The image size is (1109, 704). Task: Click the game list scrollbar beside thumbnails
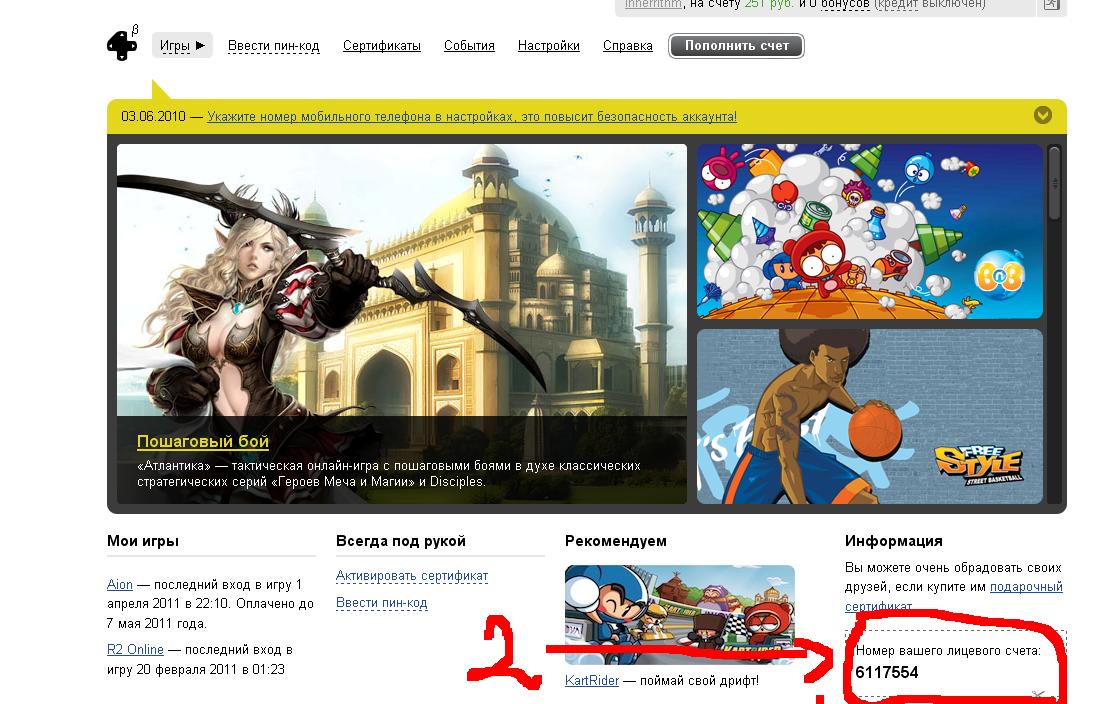(1055, 183)
